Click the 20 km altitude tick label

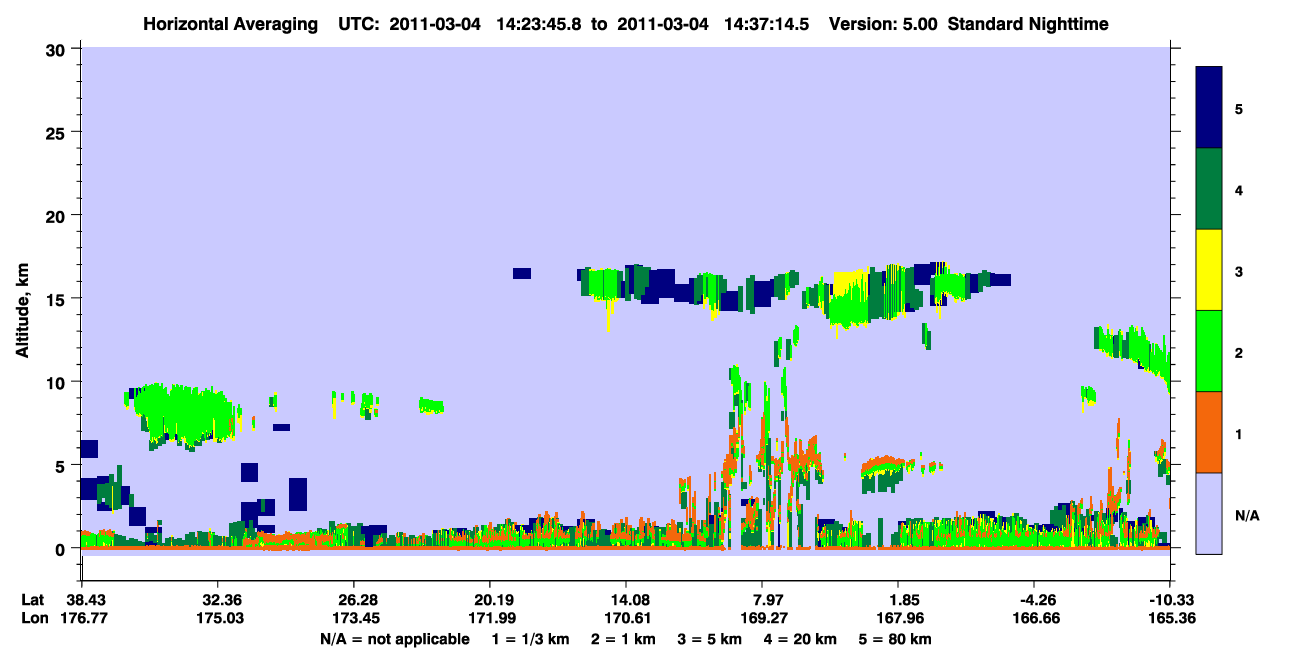click(x=57, y=215)
